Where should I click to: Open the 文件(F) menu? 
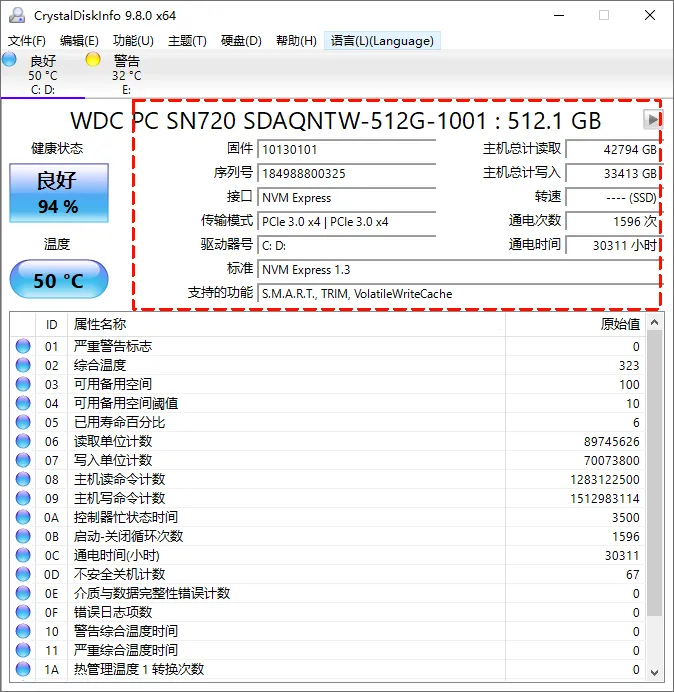(26, 41)
